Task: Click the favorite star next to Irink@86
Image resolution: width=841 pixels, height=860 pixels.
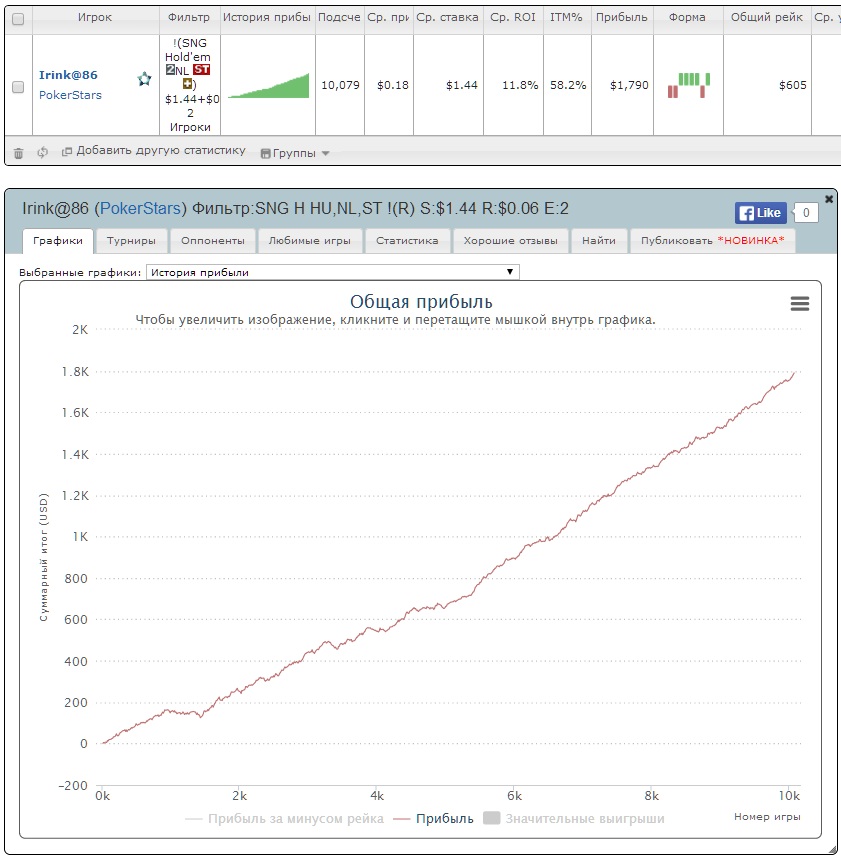Action: pyautogui.click(x=144, y=79)
